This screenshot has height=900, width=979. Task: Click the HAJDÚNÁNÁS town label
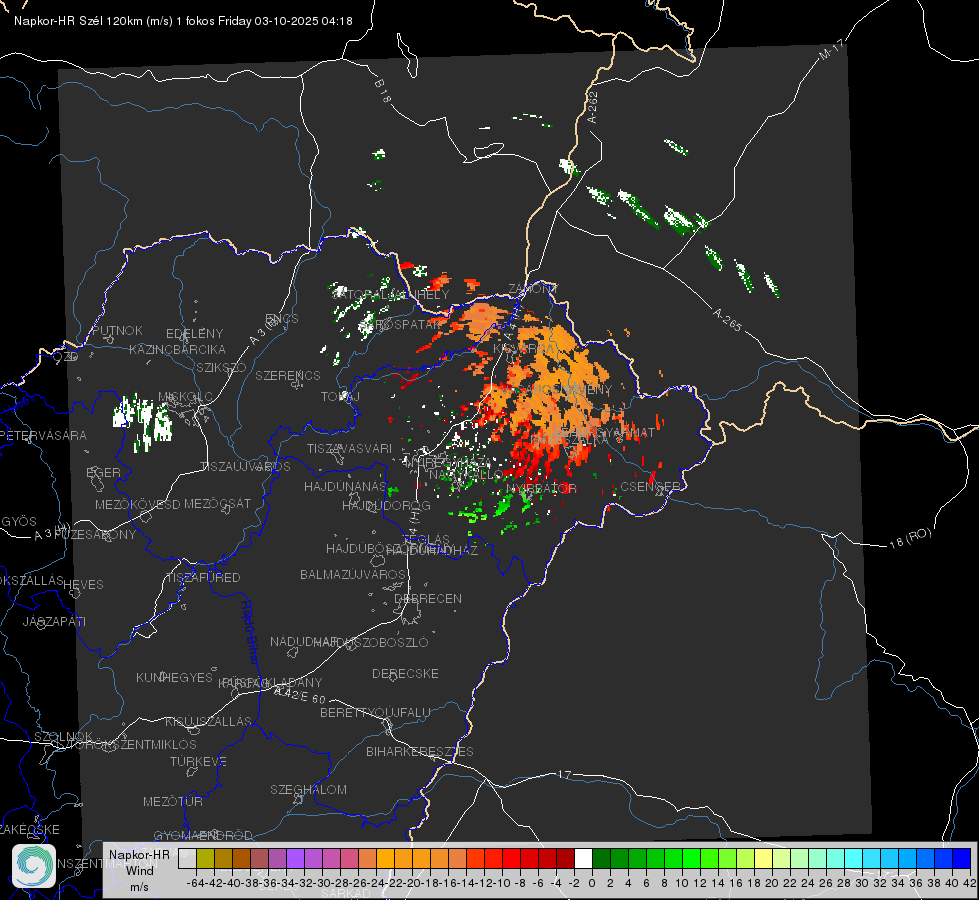coord(345,486)
